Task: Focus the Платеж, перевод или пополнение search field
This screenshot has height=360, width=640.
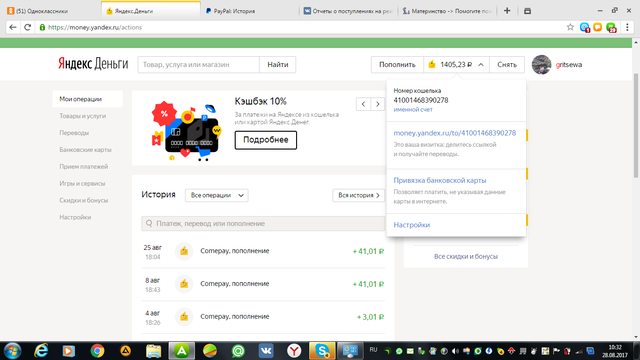Action: coord(263,224)
